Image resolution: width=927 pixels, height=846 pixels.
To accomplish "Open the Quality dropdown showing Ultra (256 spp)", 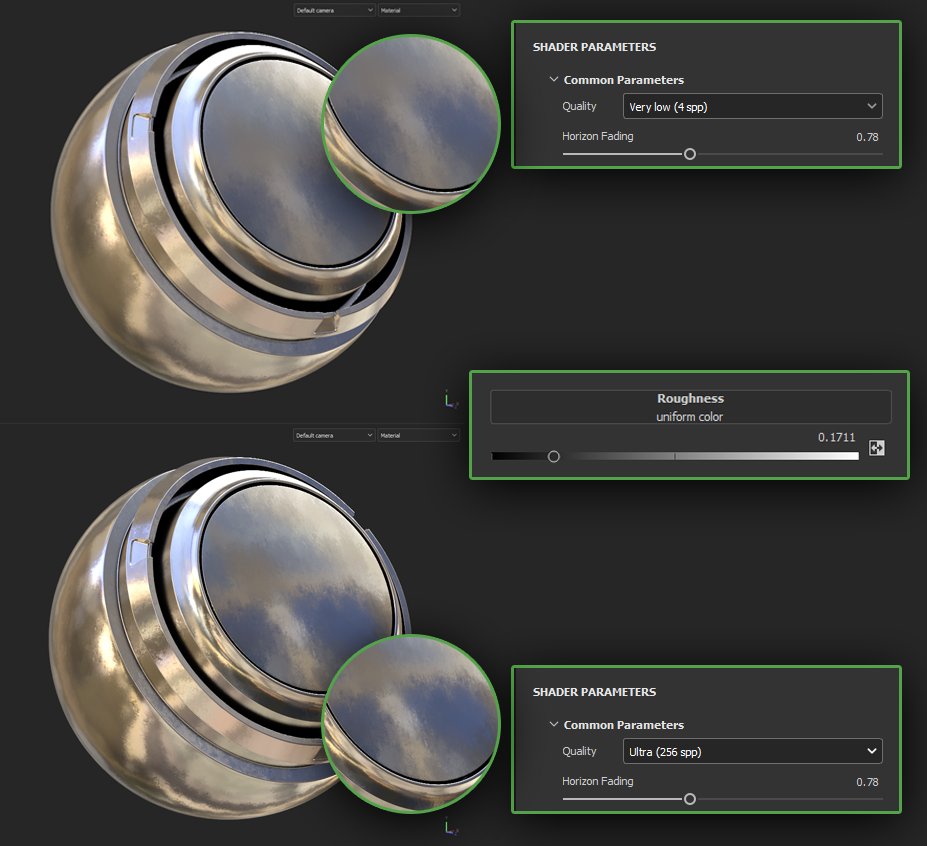I will point(752,751).
